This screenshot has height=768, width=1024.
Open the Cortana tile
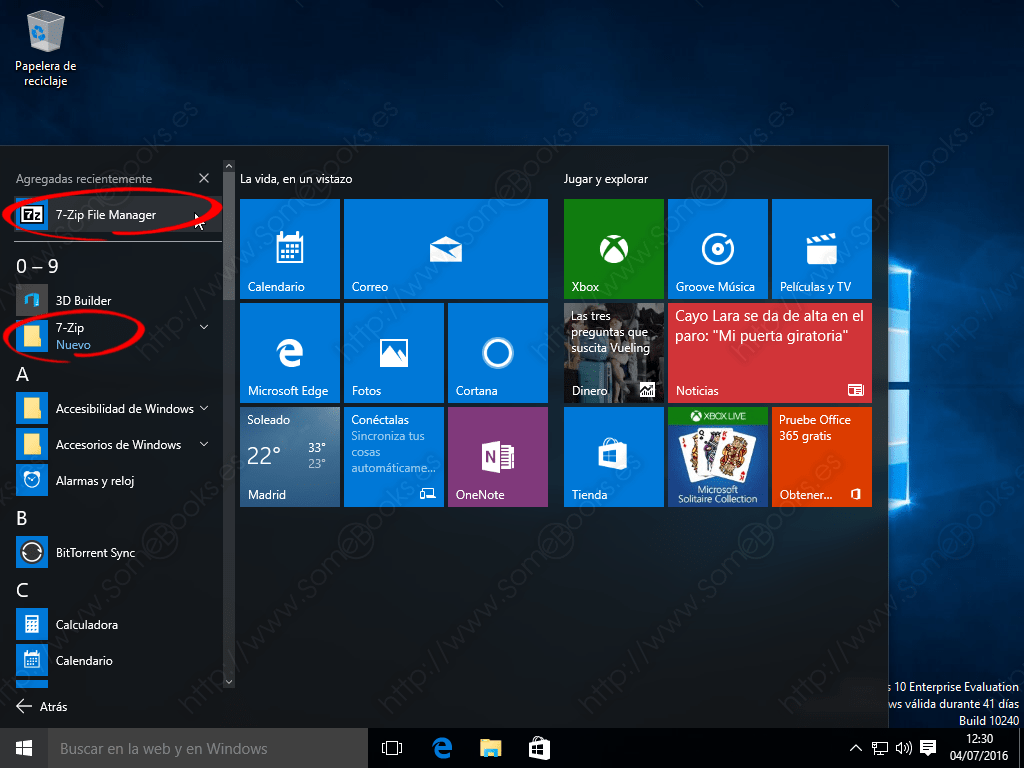pos(497,352)
